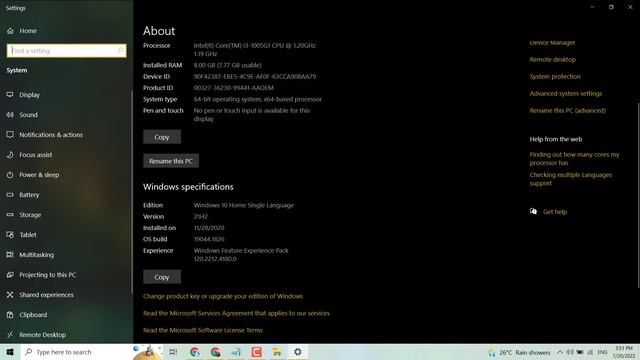The height and width of the screenshot is (360, 640).
Task: Open the Microsoft Services Agreement link
Action: pos(236,313)
